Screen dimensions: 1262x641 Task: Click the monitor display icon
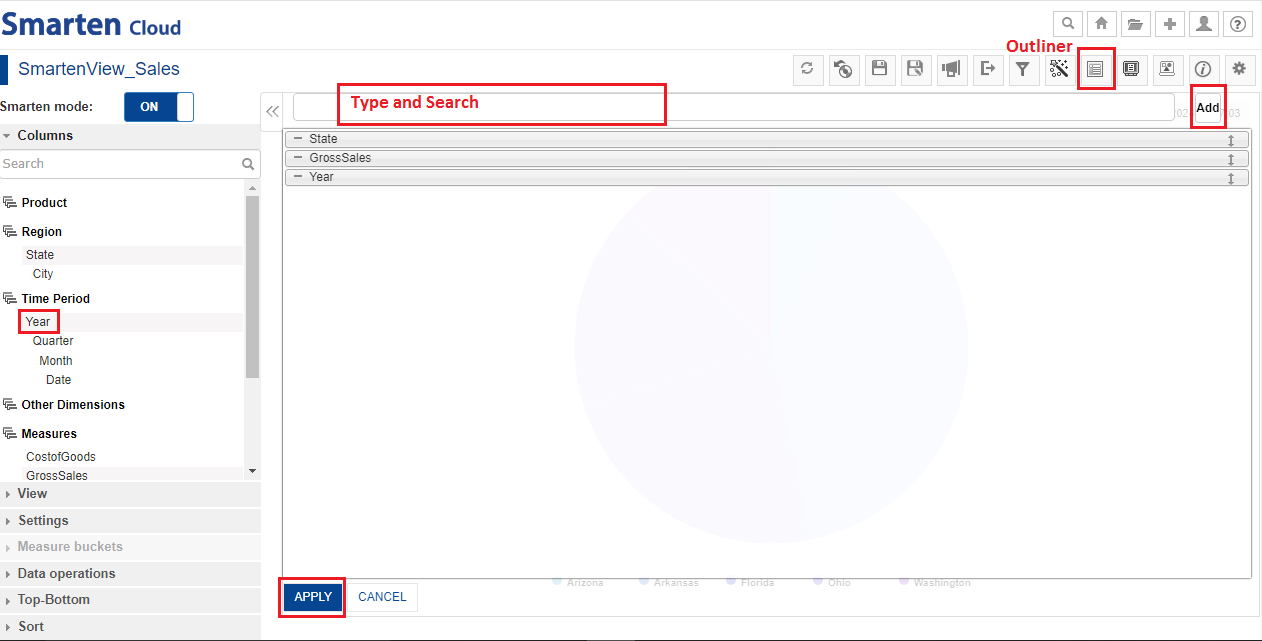[1131, 69]
